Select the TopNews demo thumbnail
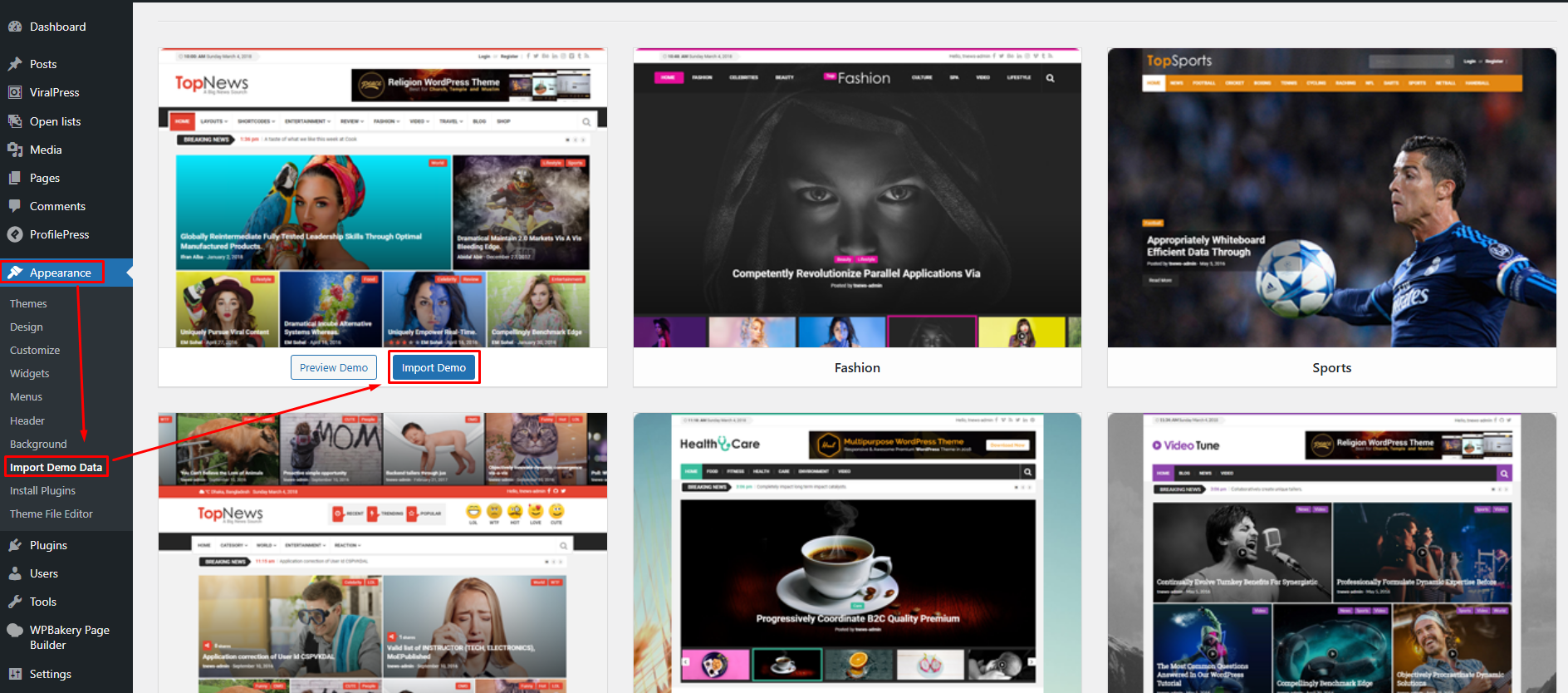 point(383,198)
